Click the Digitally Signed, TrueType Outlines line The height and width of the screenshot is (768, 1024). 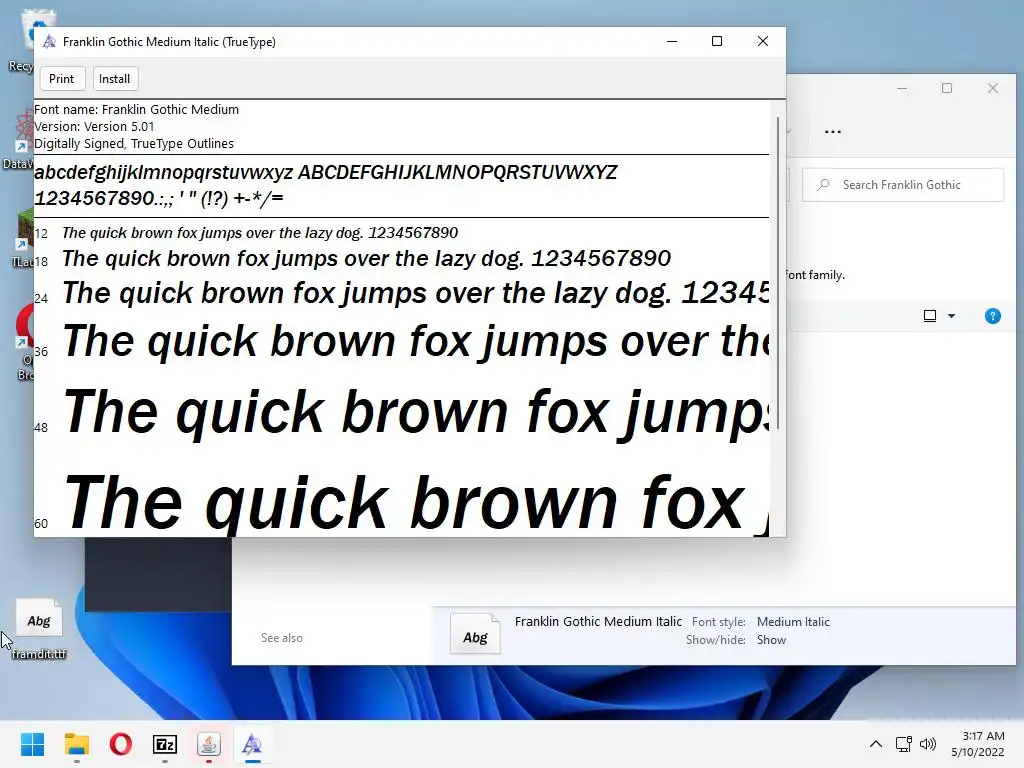[x=134, y=144]
